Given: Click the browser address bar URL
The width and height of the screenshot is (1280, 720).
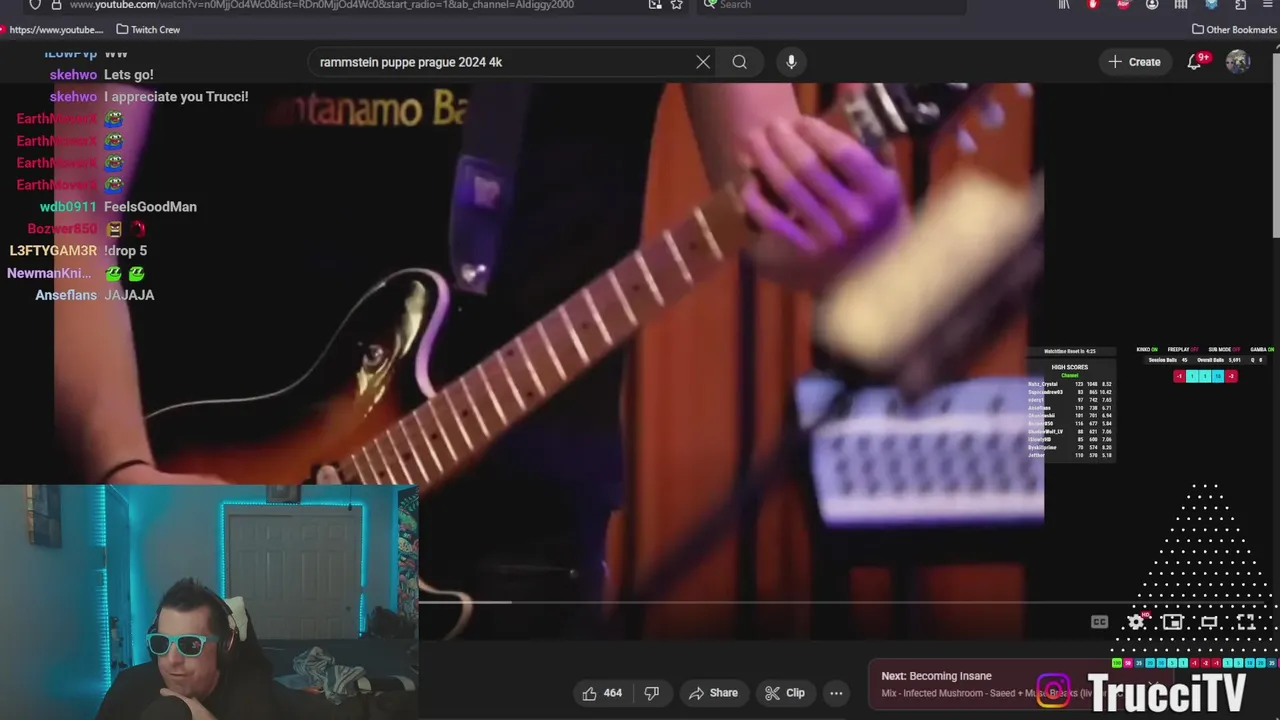Looking at the screenshot, I should click(x=320, y=5).
